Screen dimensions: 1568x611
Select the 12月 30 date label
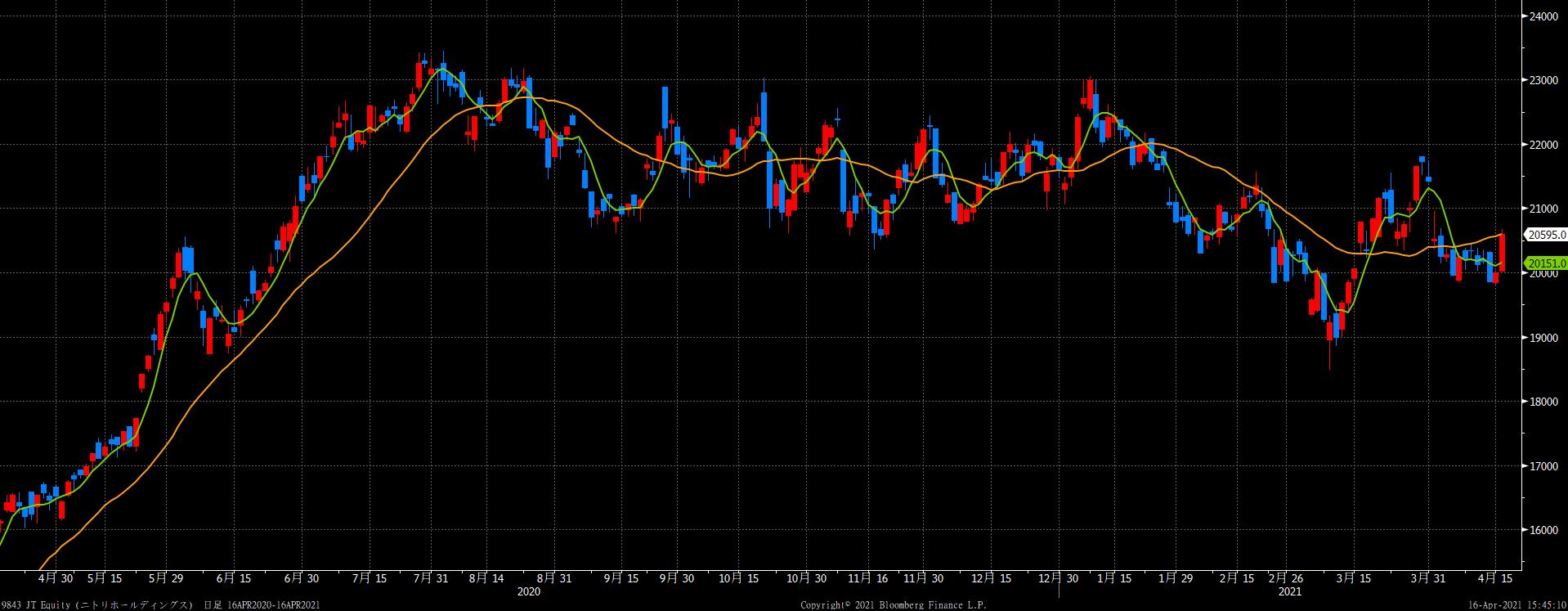pos(1059,578)
